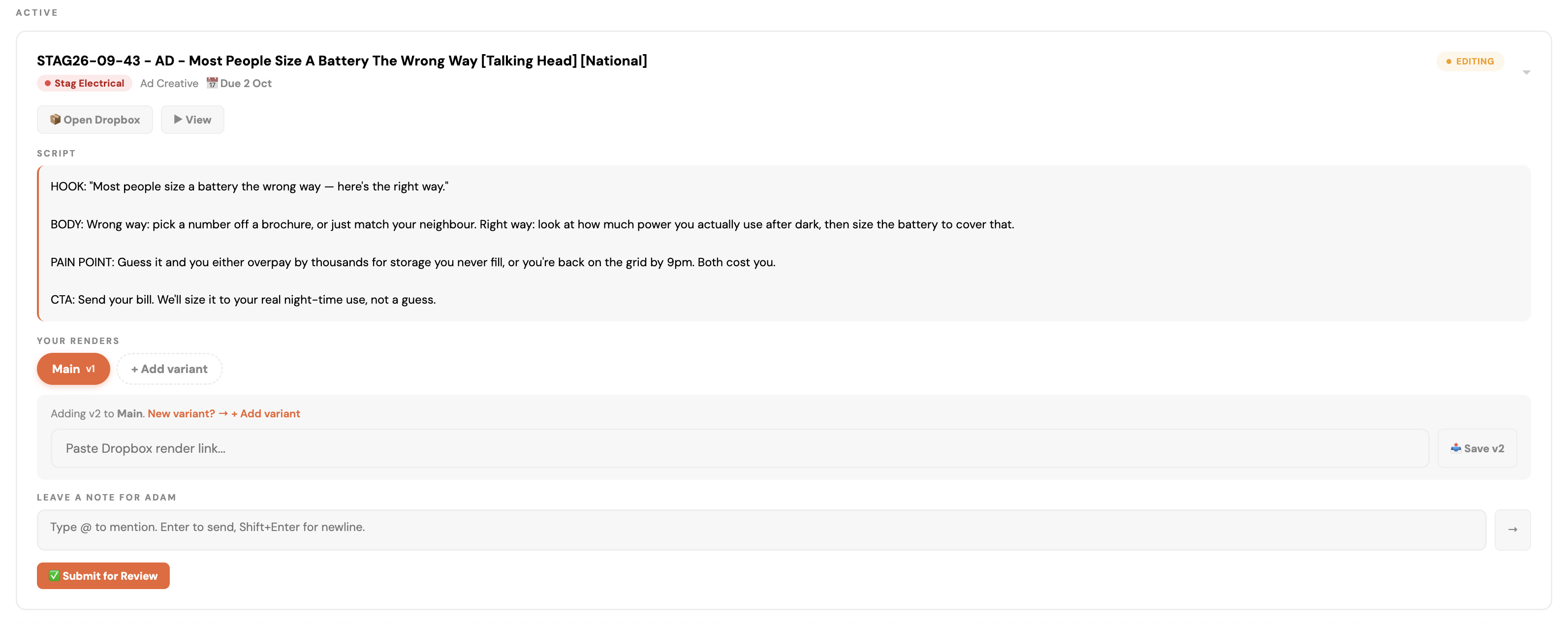Collapse the card using the corner arrow
Viewport: 1568px width, 625px height.
[x=1526, y=72]
